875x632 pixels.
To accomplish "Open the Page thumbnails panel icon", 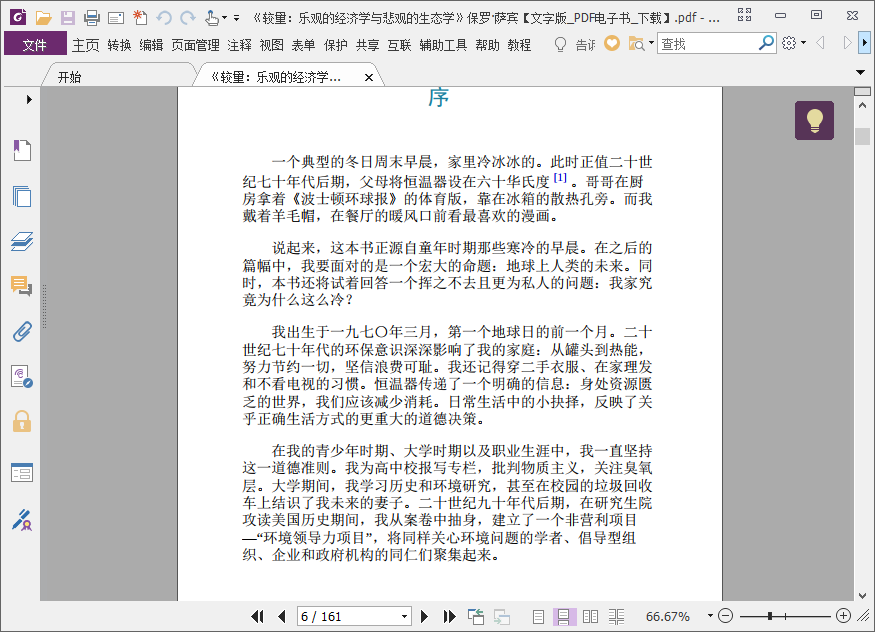I will pyautogui.click(x=22, y=196).
